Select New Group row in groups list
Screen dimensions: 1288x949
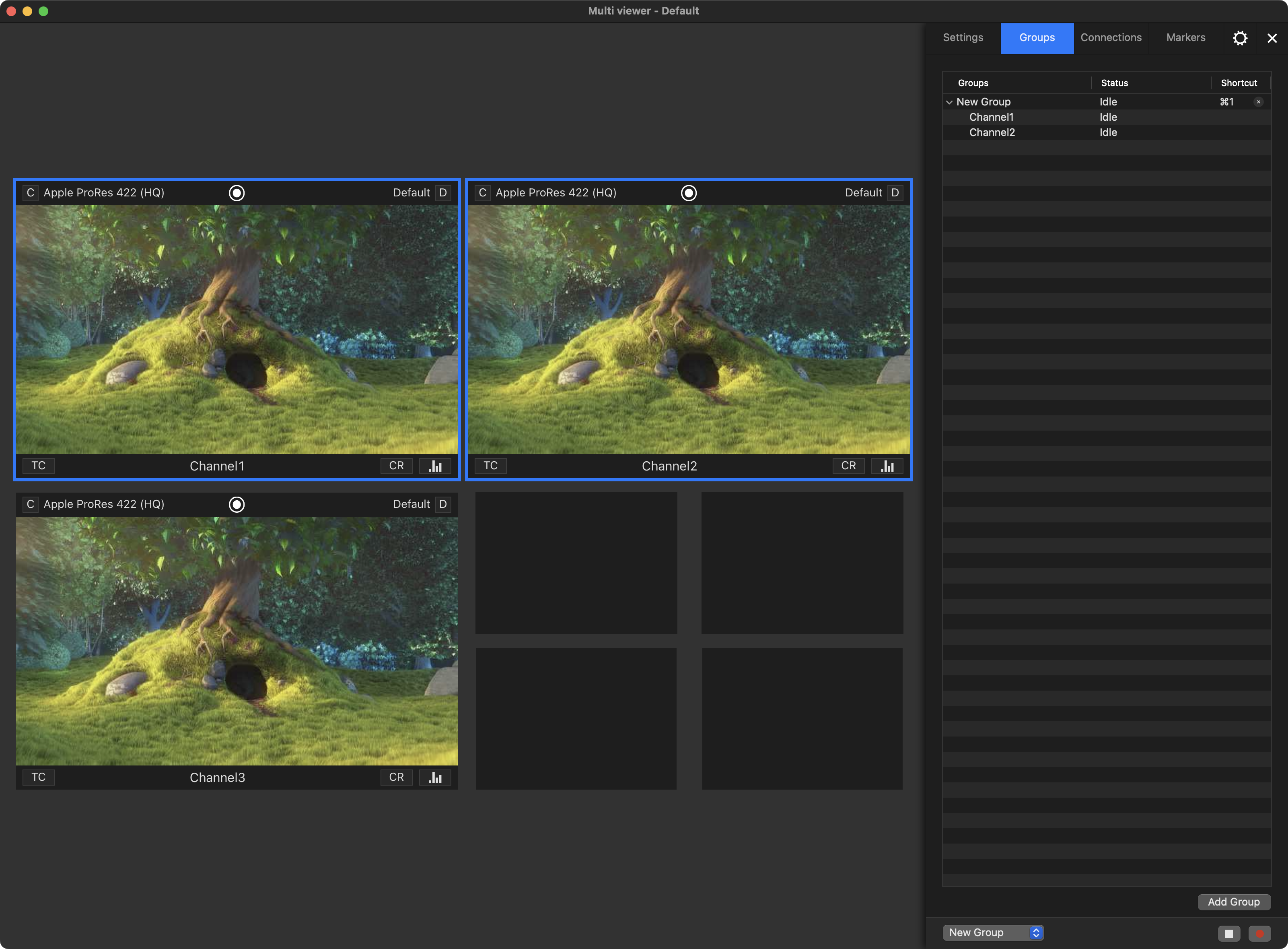(1107, 102)
